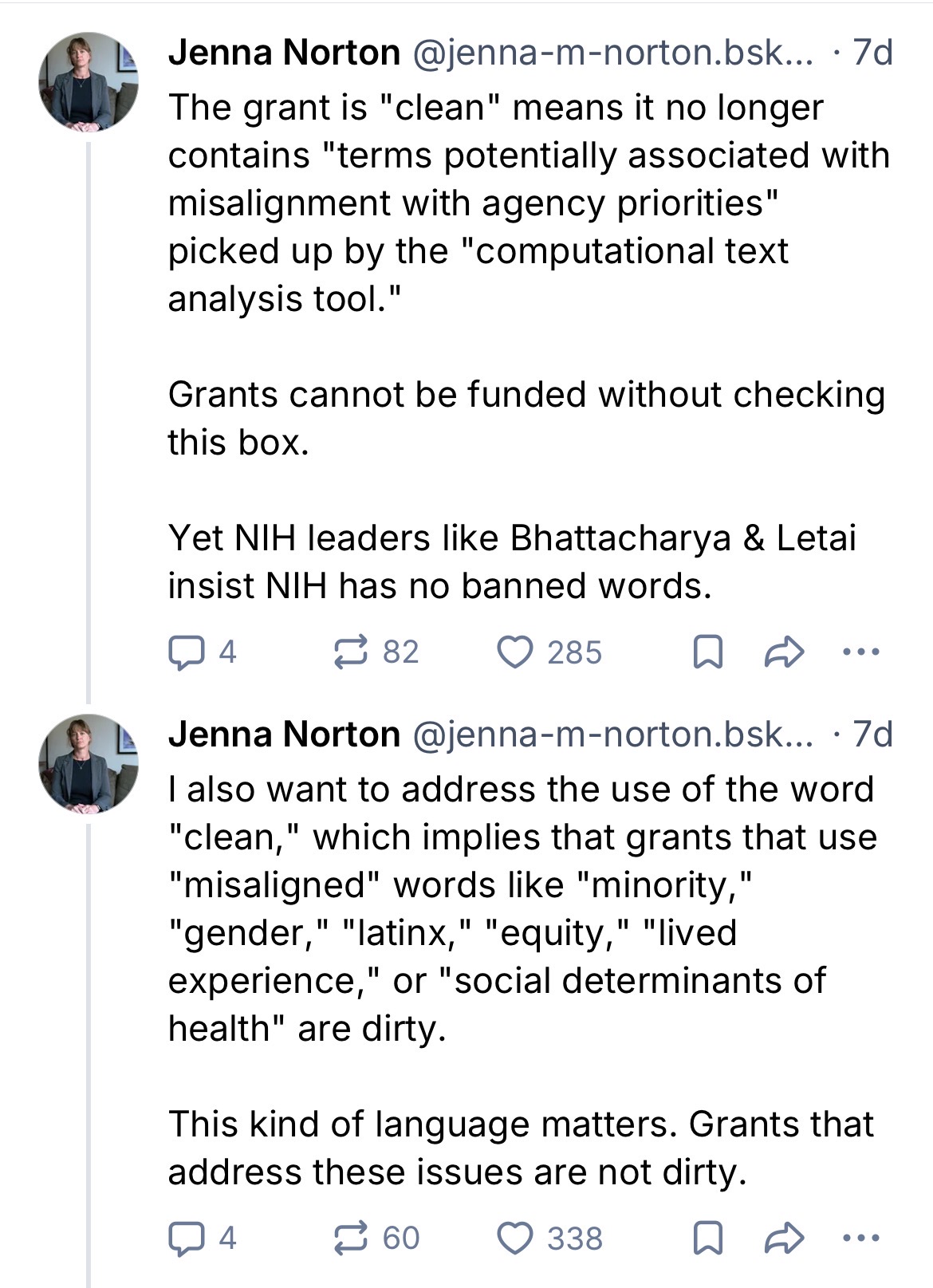Open Jenna Norton's avatar on first post
Image resolution: width=933 pixels, height=1288 pixels.
coord(89,82)
